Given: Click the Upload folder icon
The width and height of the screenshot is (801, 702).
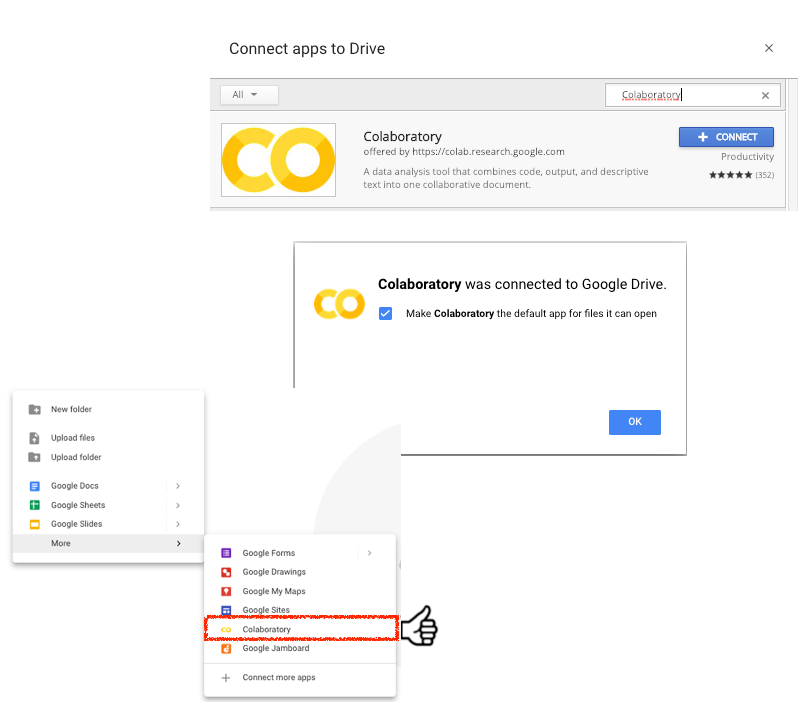Looking at the screenshot, I should (35, 457).
